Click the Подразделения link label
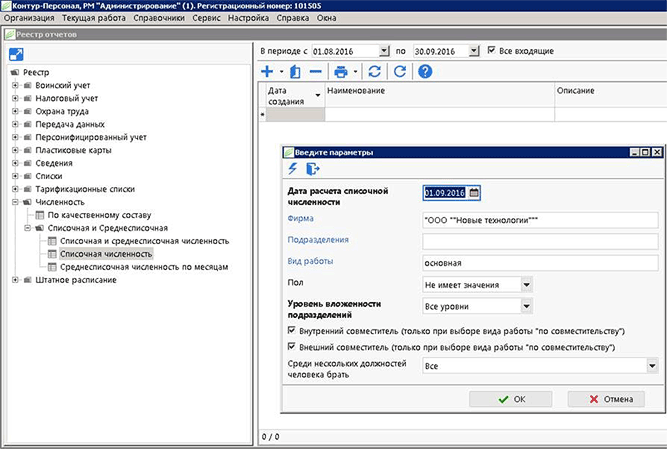667x449 pixels. (318, 239)
